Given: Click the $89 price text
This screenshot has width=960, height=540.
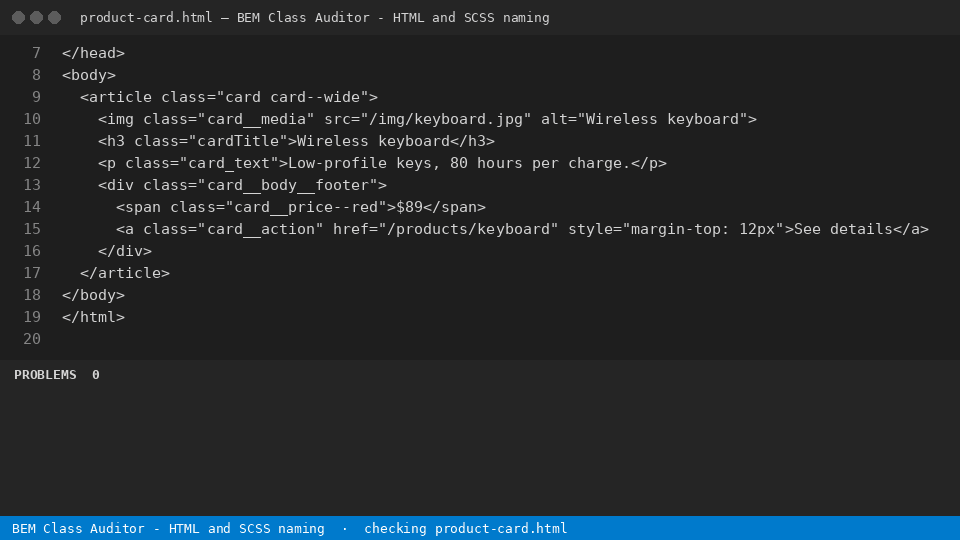Looking at the screenshot, I should [x=410, y=208].
